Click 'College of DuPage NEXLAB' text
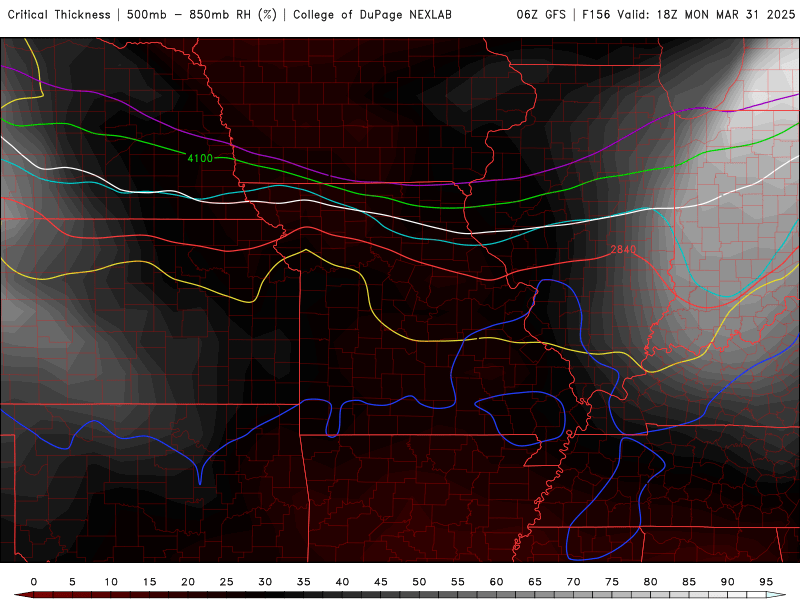Viewport: 800px width, 600px height. 372,15
